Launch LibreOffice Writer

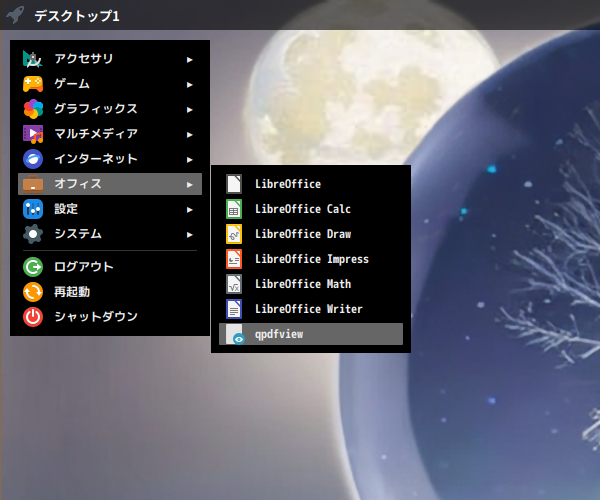pyautogui.click(x=311, y=309)
